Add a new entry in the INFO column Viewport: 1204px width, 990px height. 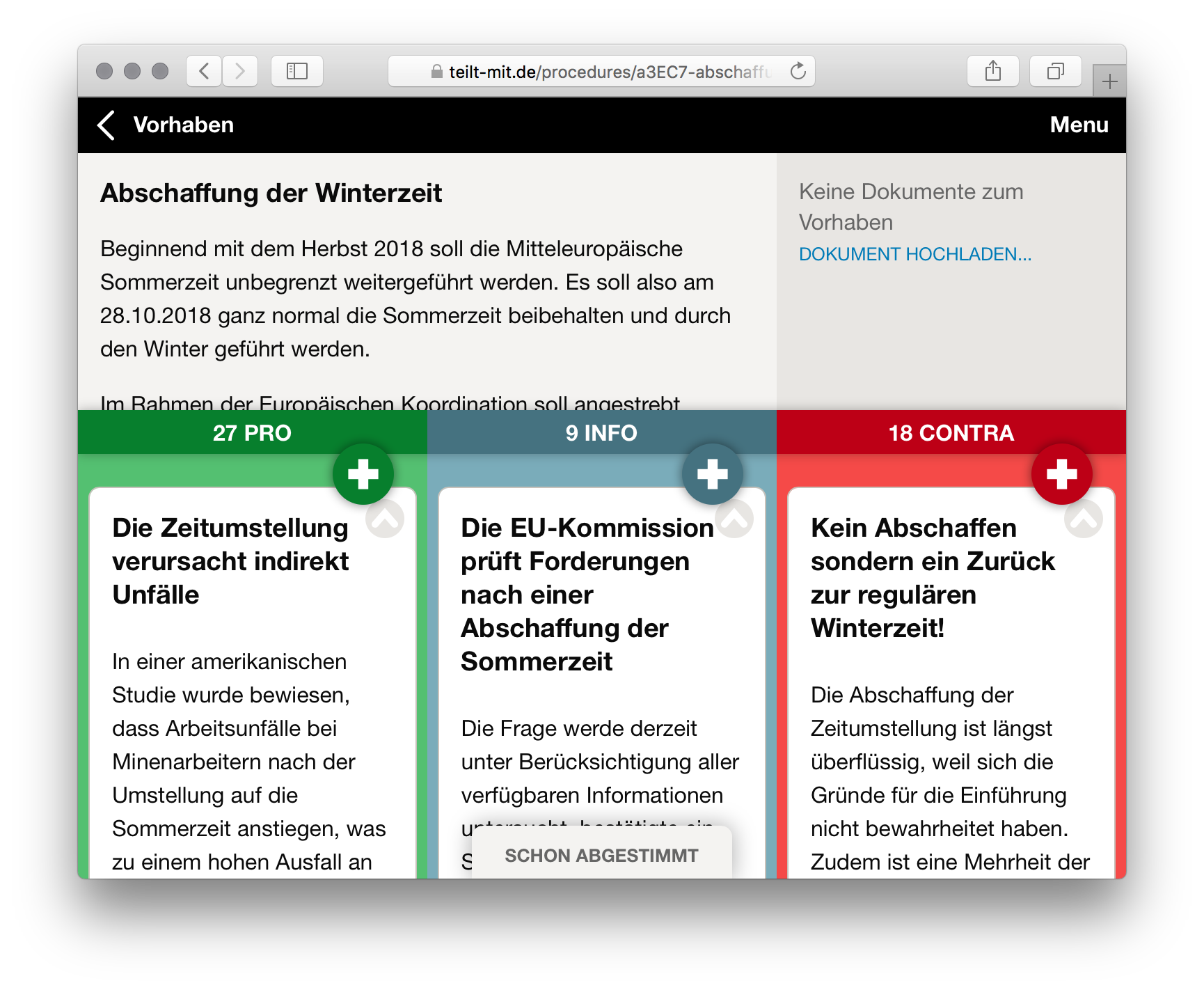pyautogui.click(x=711, y=473)
